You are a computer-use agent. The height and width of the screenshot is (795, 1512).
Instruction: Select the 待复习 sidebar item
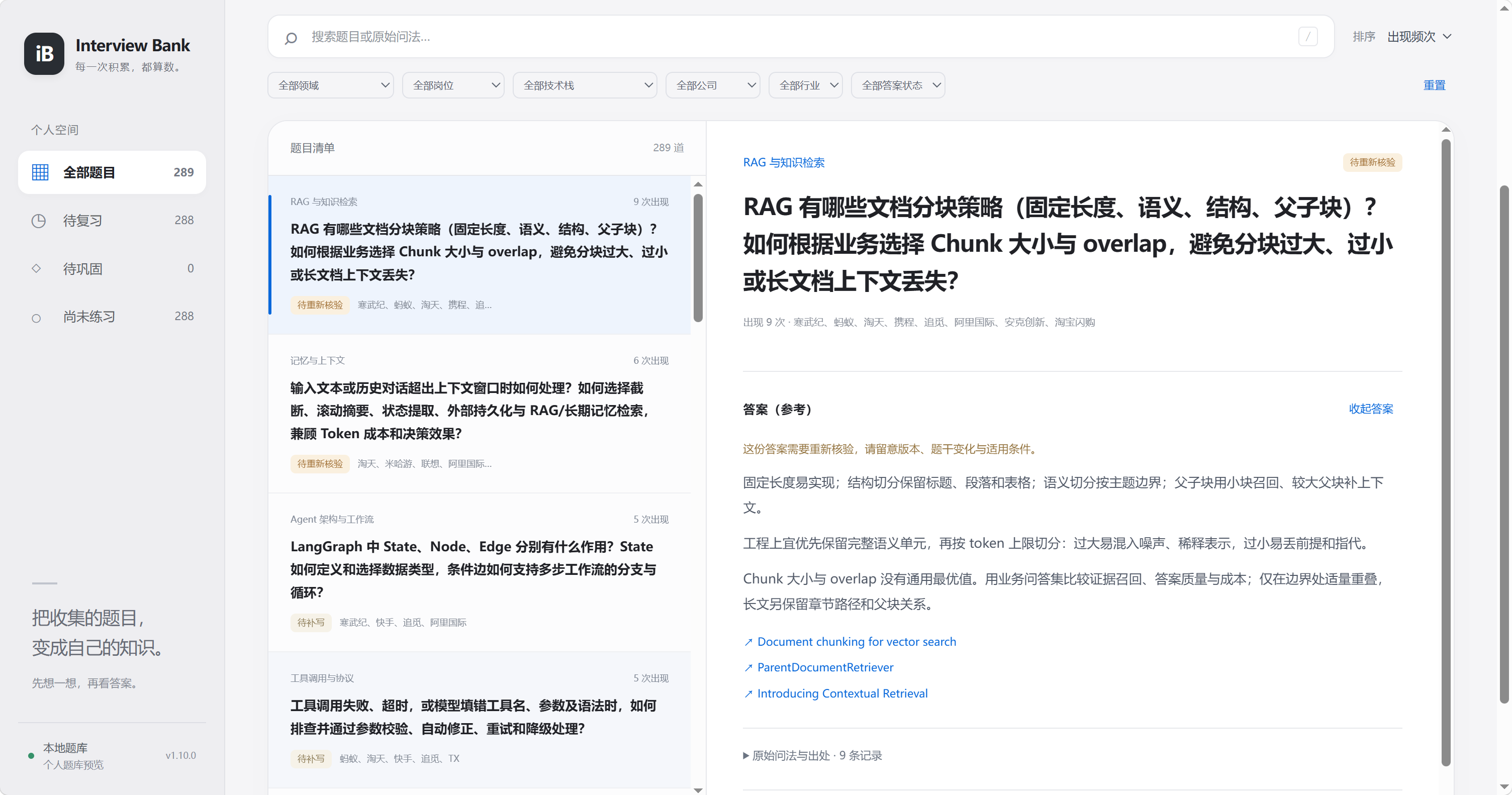[112, 220]
